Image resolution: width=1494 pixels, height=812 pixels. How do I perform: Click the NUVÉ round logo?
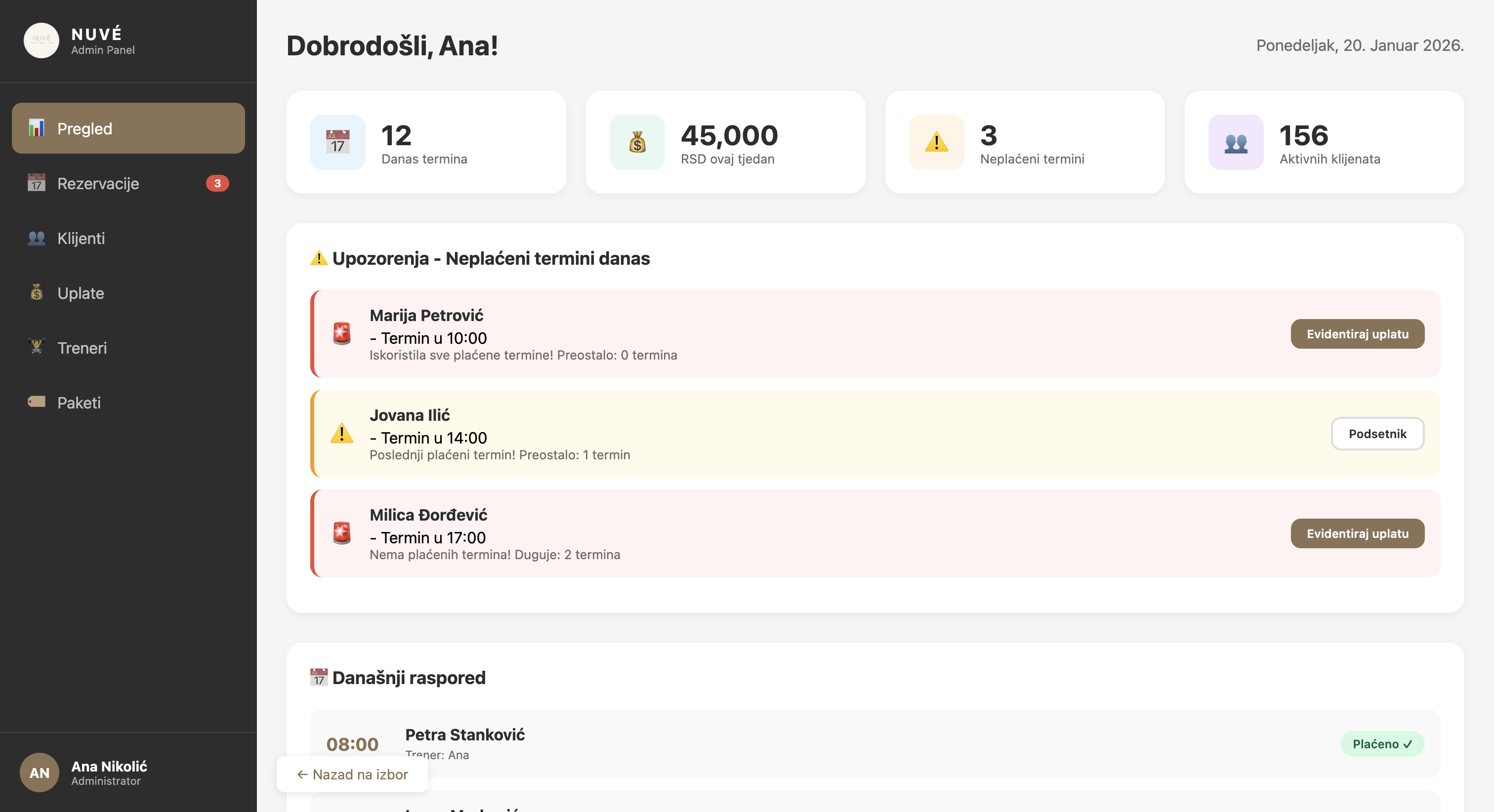[41, 41]
